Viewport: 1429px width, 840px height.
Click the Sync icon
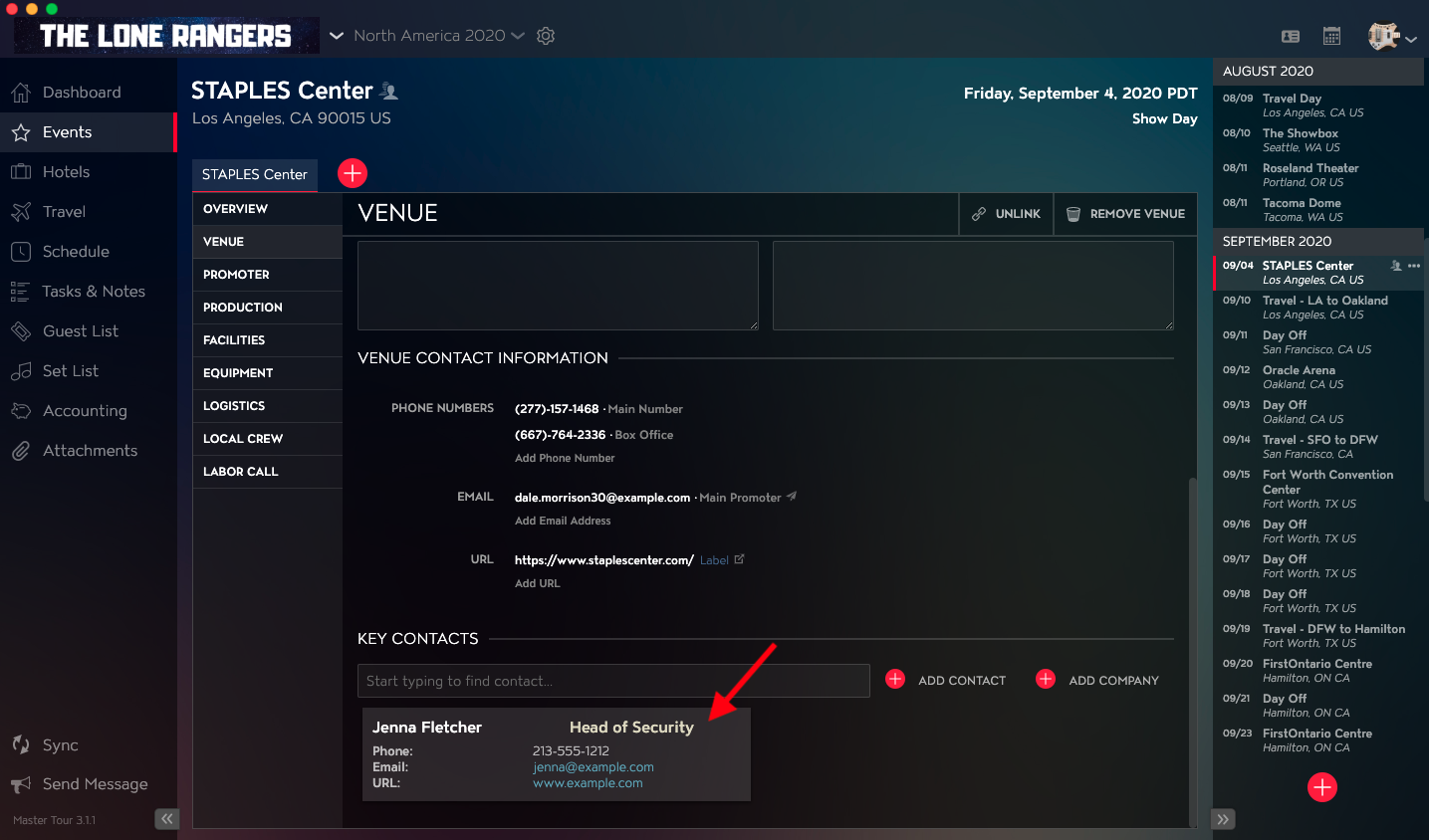coord(21,744)
